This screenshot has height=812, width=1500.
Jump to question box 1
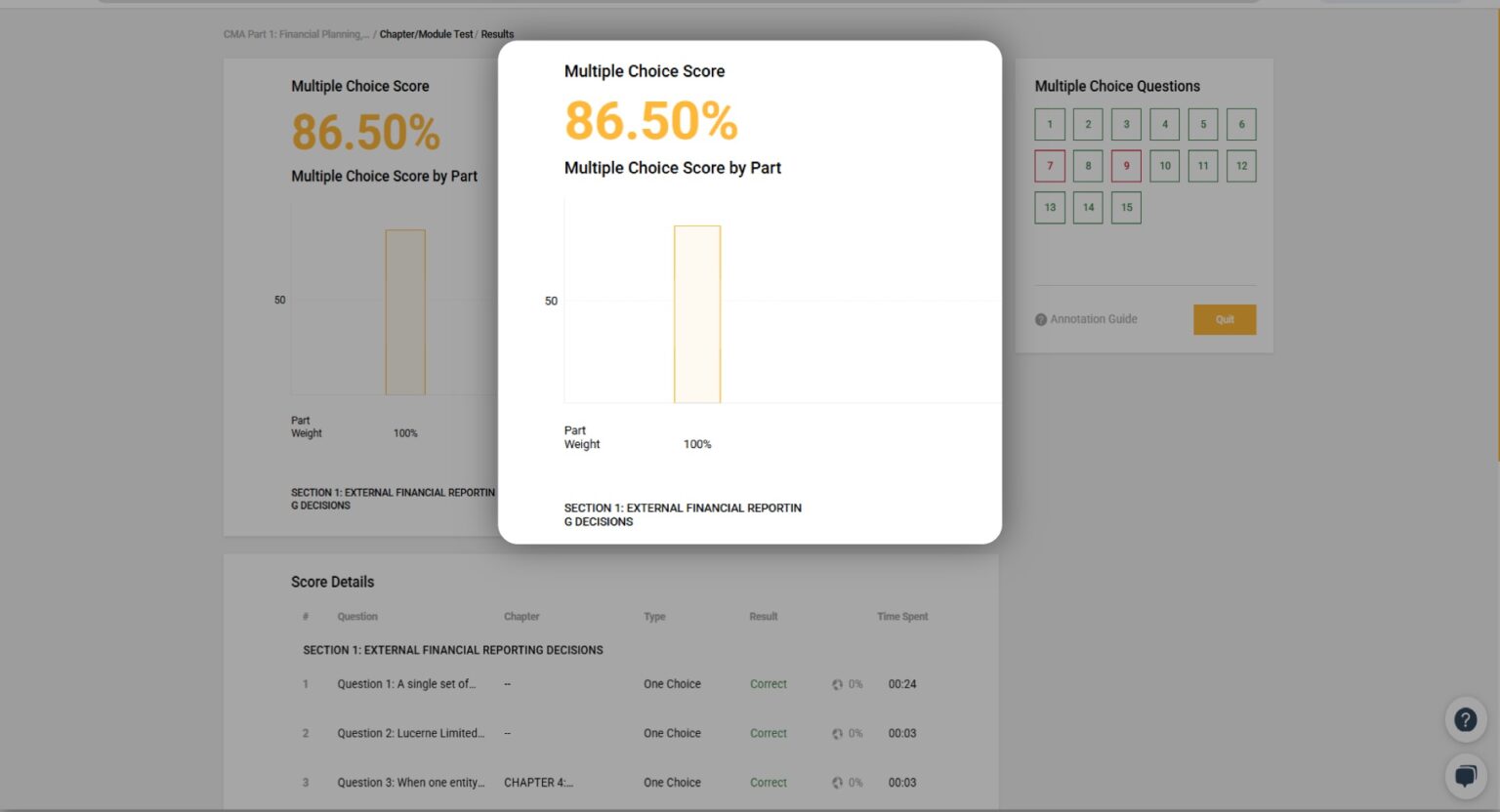coord(1050,125)
